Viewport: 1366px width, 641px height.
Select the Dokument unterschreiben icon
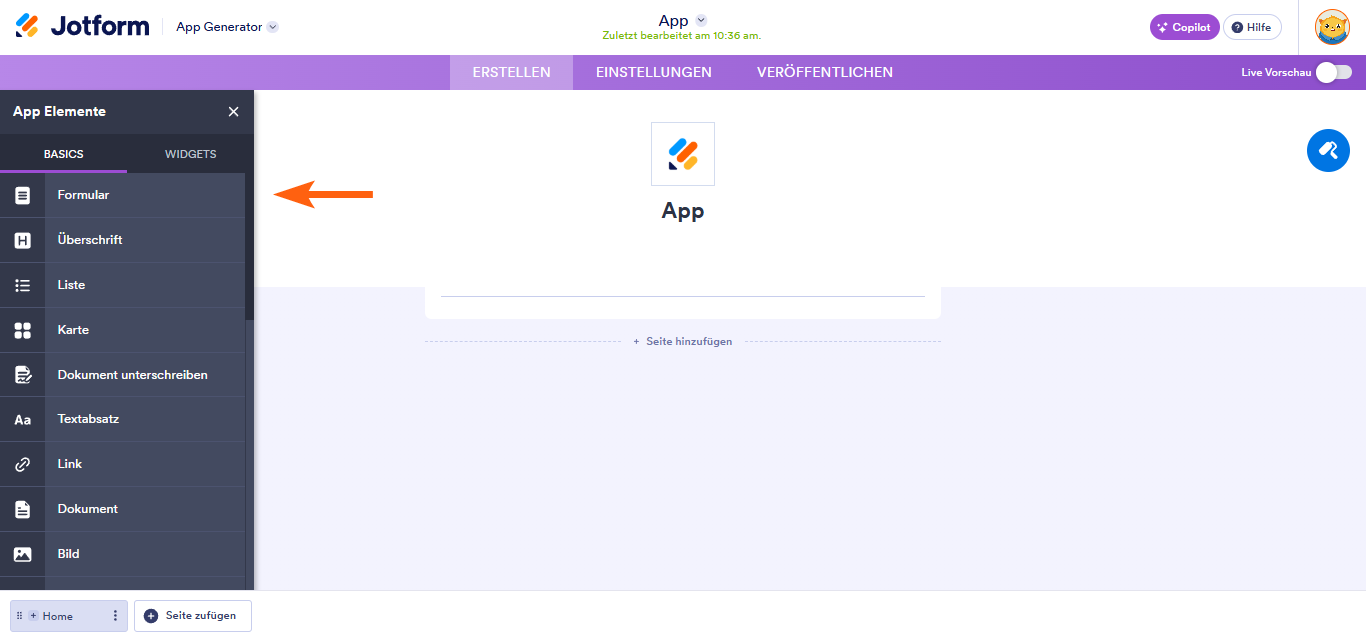(23, 374)
